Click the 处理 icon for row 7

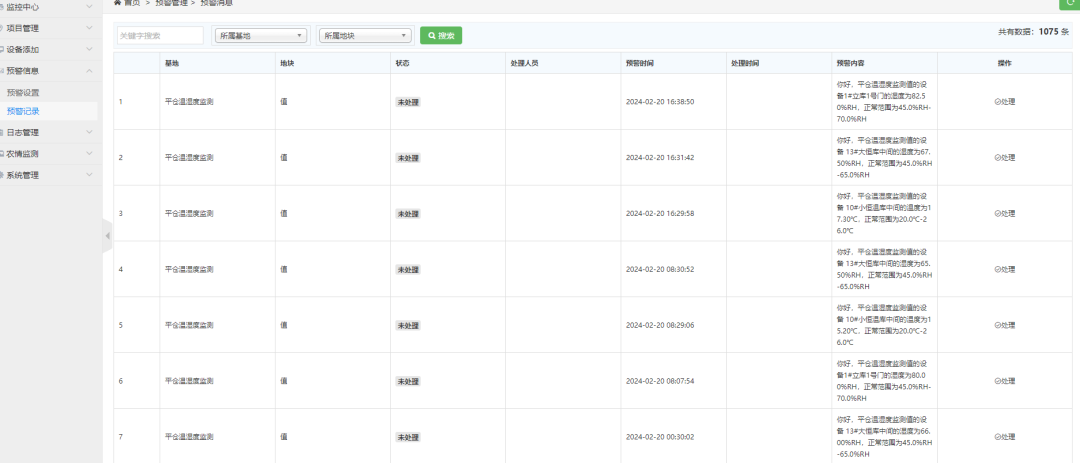coord(1004,437)
